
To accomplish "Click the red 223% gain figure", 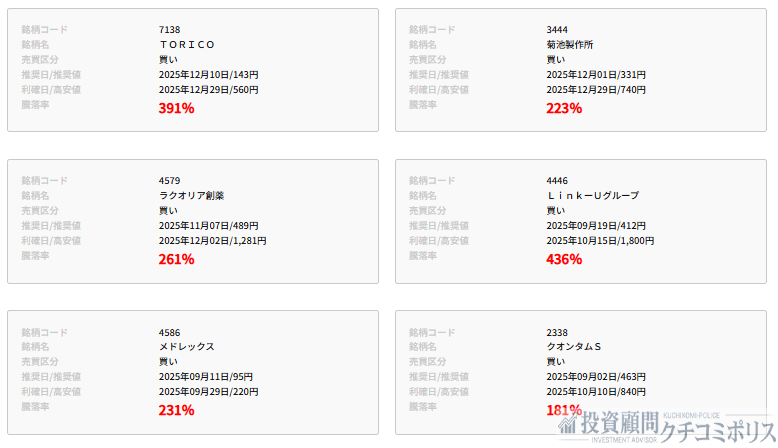I will (x=564, y=108).
